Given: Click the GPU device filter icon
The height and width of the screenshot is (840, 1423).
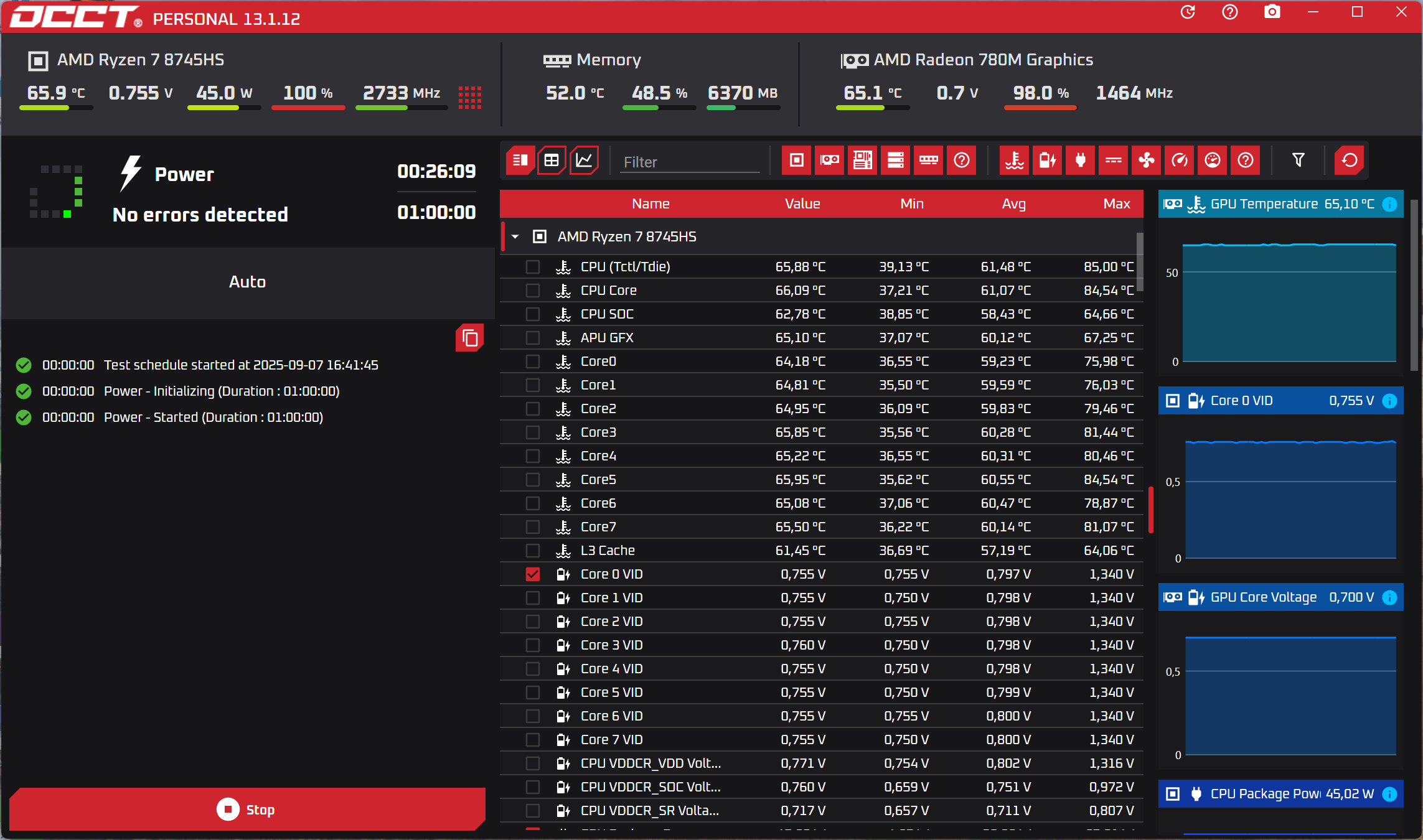Looking at the screenshot, I should [x=829, y=161].
